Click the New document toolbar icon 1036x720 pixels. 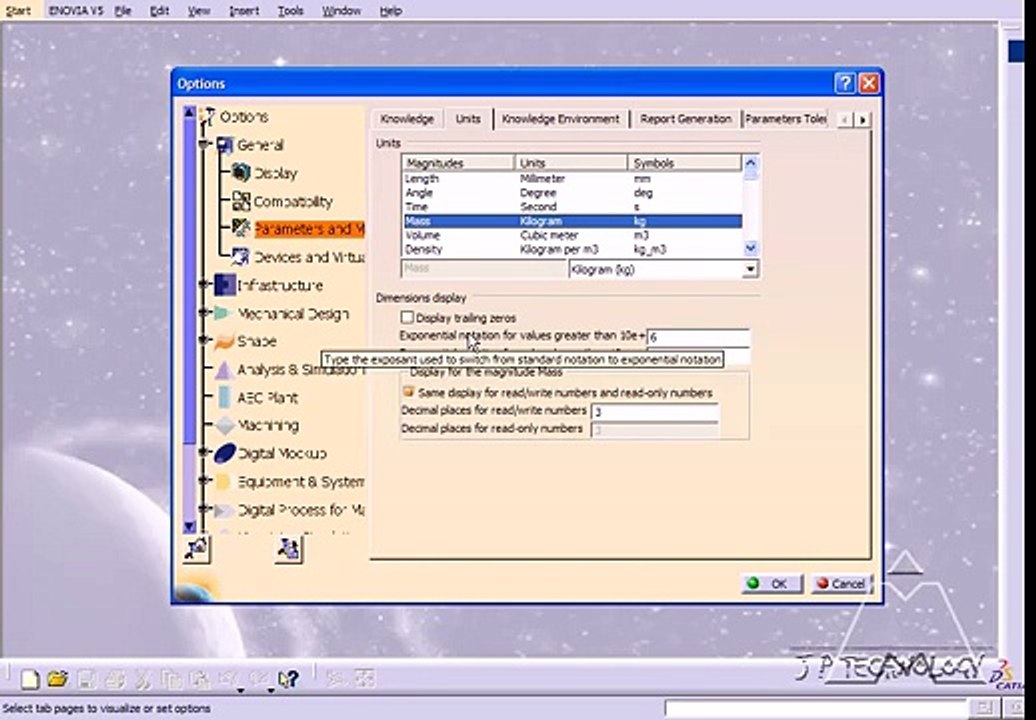30,679
